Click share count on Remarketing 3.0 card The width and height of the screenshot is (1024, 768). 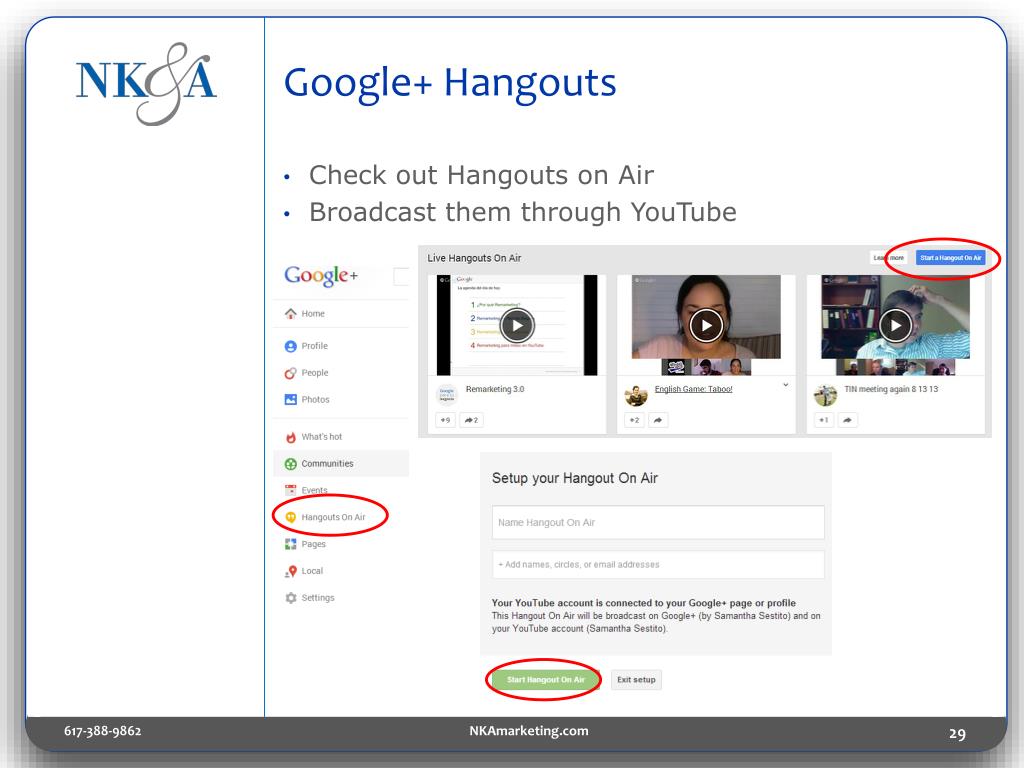(x=472, y=420)
